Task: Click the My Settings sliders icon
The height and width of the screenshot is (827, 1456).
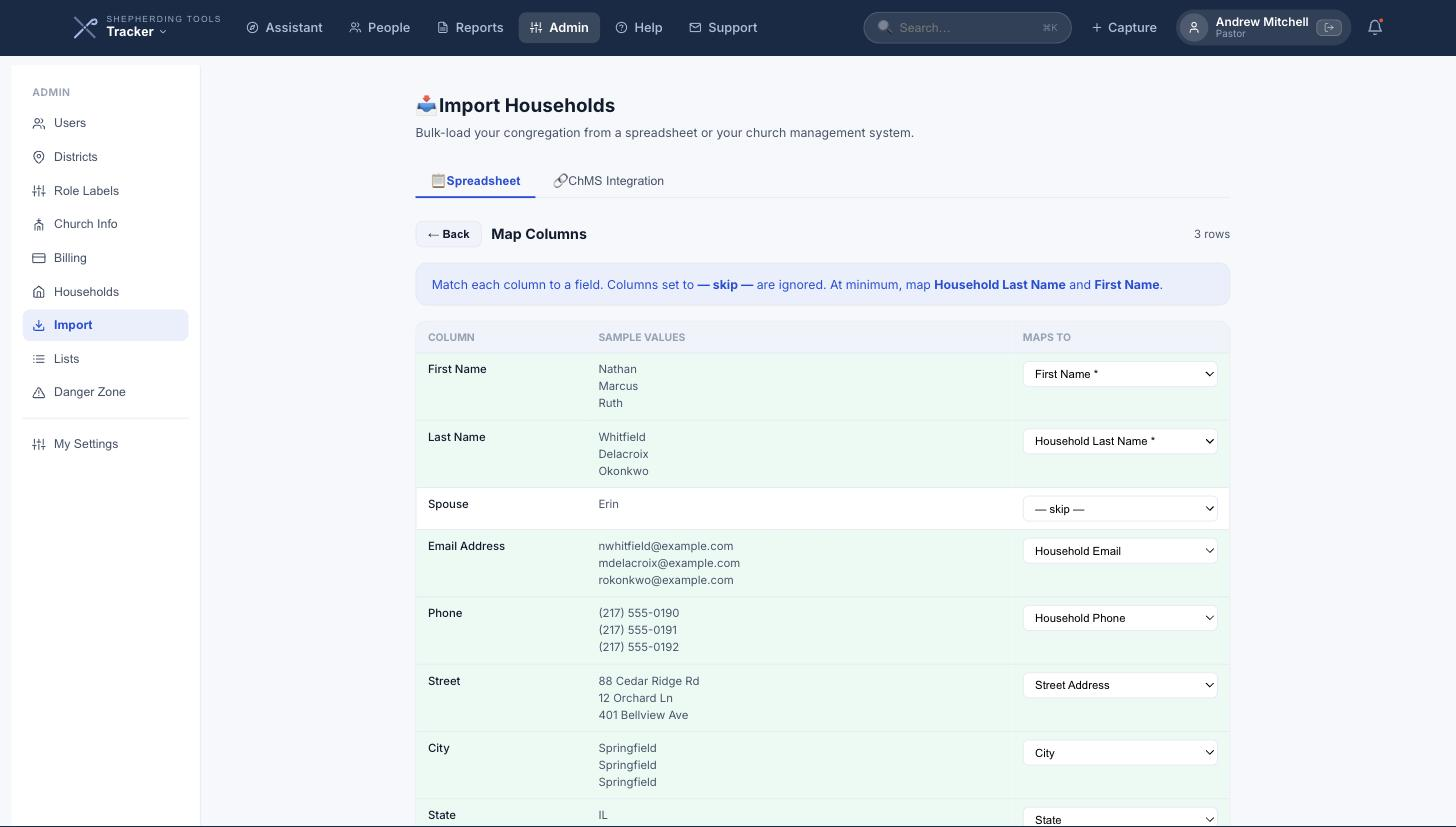Action: pos(39,444)
